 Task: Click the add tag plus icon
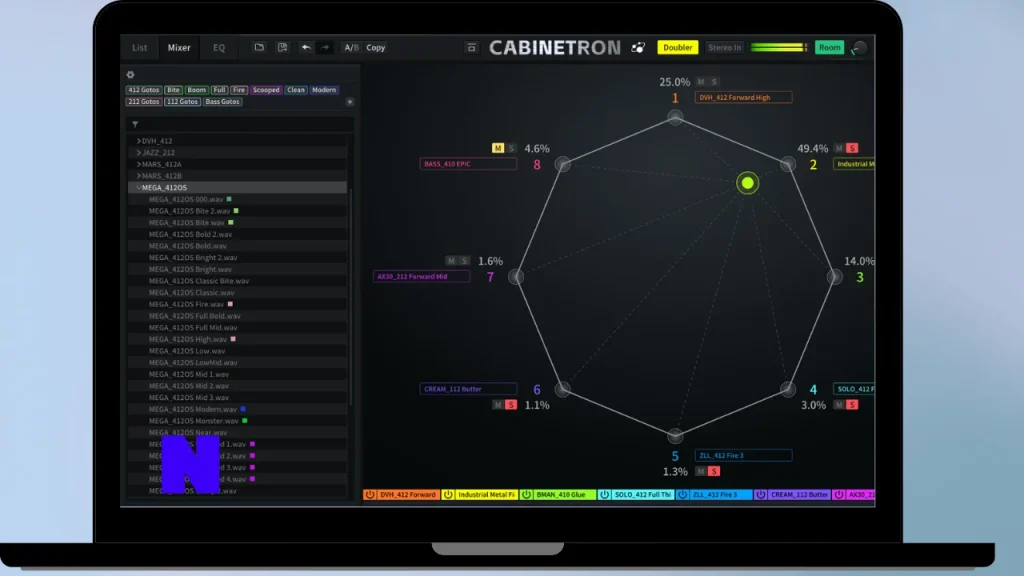point(350,102)
